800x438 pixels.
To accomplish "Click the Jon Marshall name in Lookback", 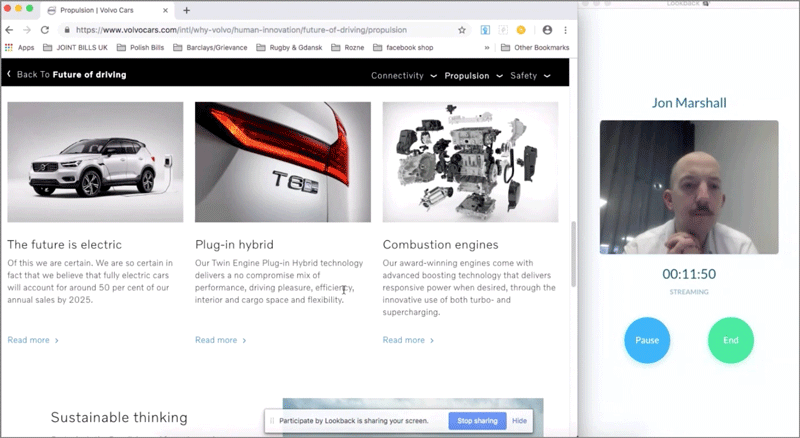I will [689, 103].
